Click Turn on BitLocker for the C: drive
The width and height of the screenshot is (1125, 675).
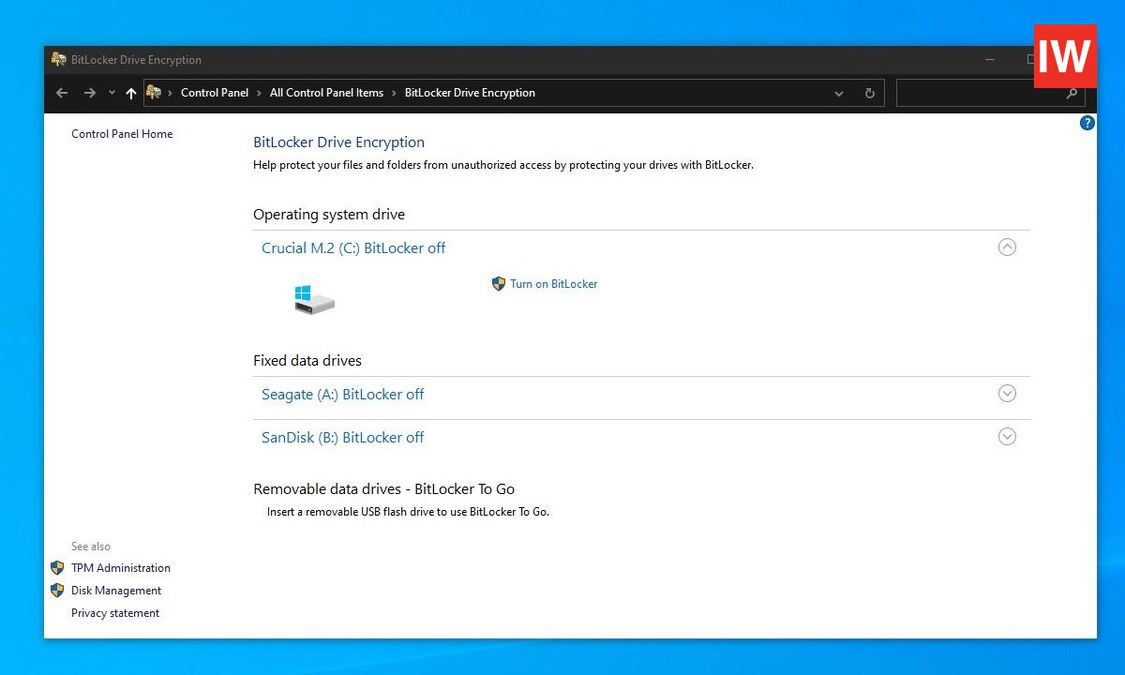click(554, 284)
